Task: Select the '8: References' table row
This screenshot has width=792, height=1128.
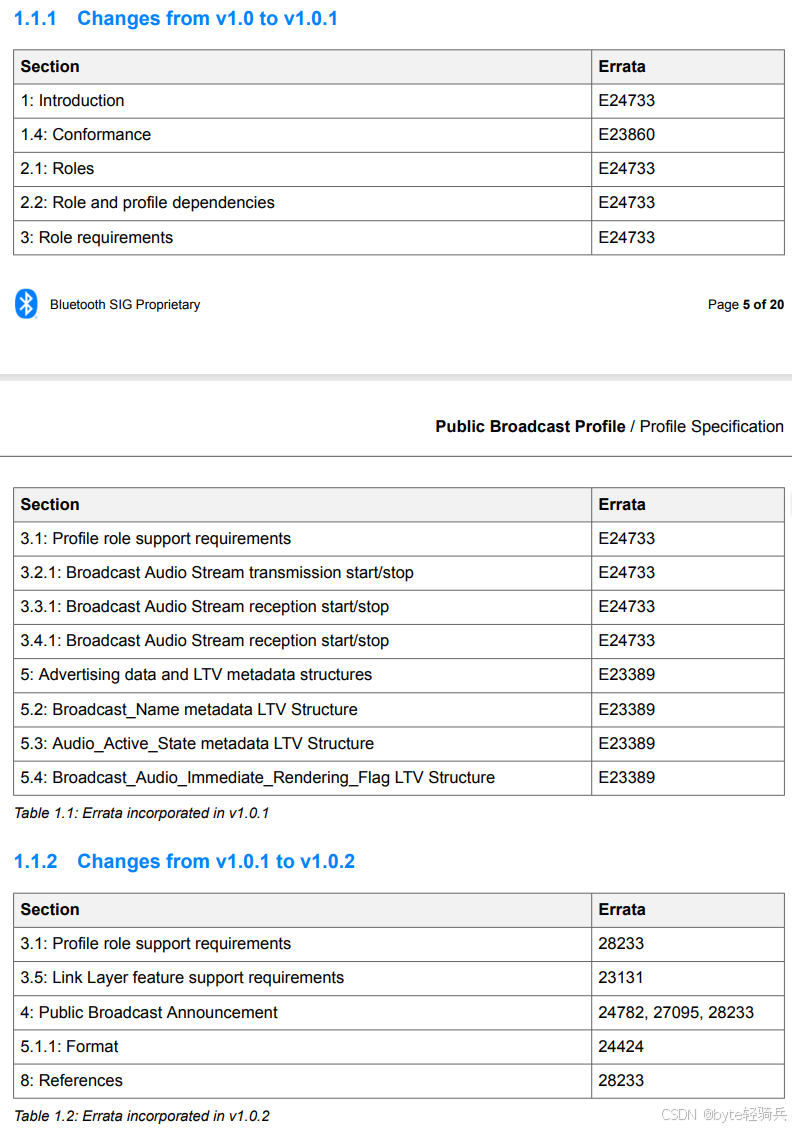Action: (x=399, y=1081)
